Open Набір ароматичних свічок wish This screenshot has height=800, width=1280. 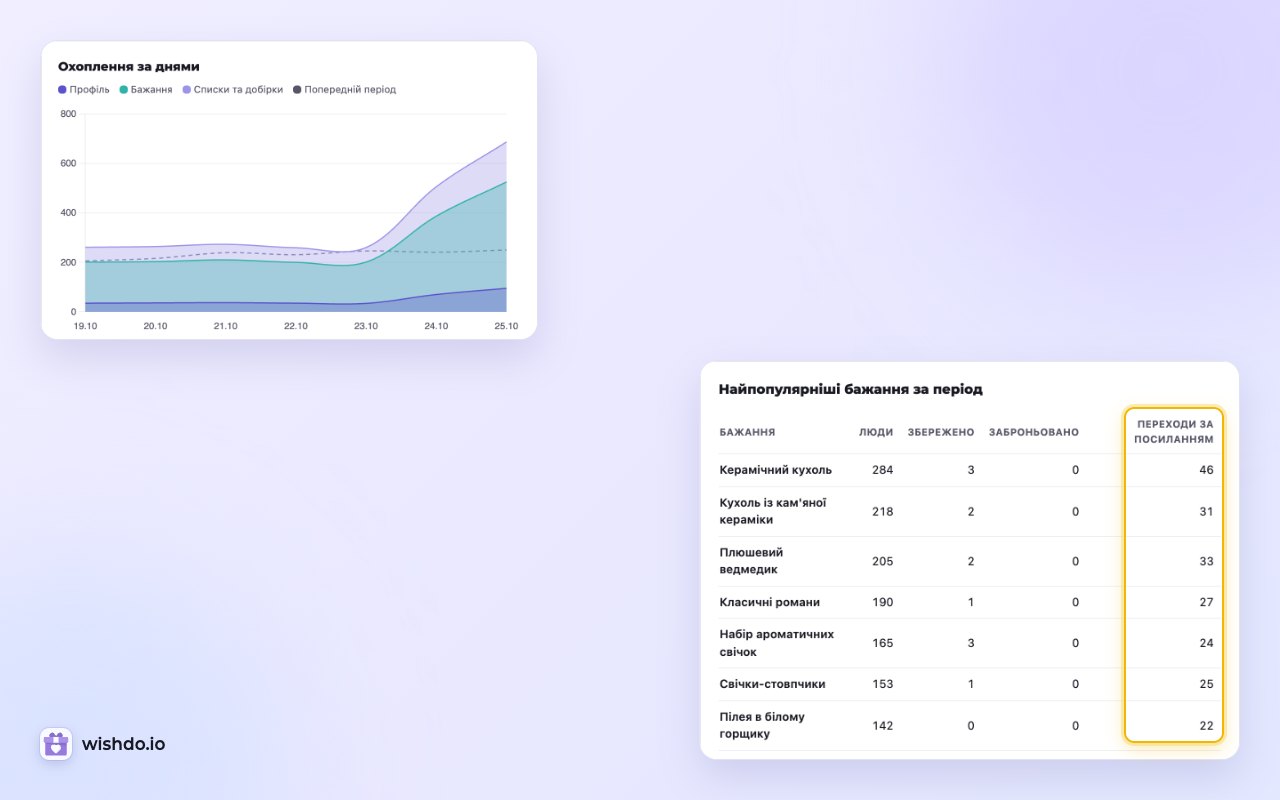(x=777, y=643)
